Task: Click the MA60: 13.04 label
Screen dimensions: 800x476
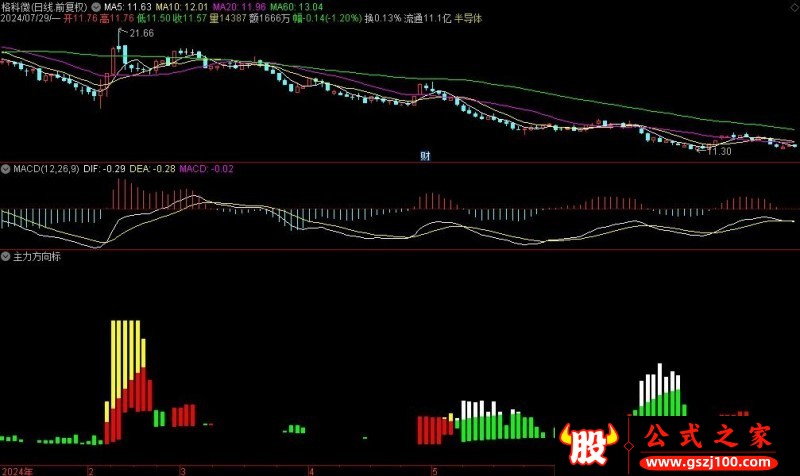Action: [296, 7]
